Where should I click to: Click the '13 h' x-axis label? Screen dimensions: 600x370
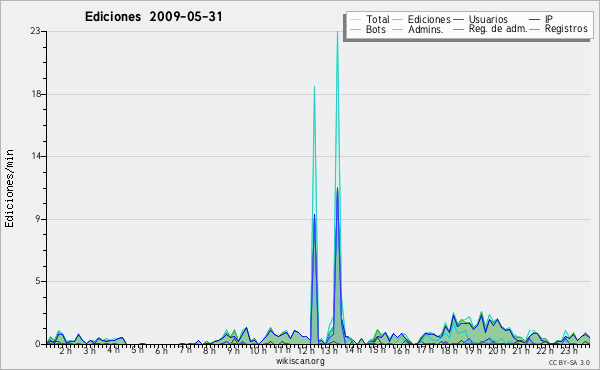(330, 350)
